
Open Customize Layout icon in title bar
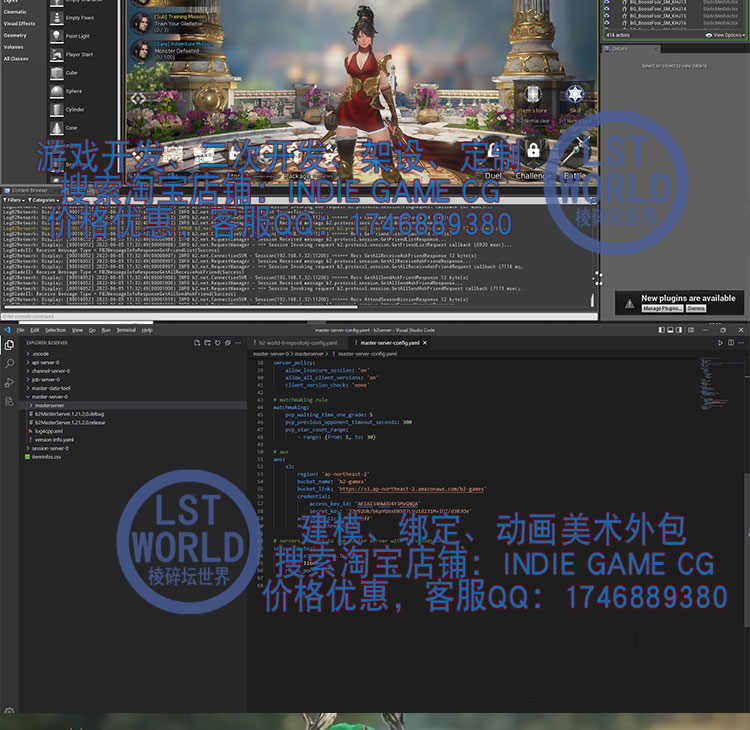pyautogui.click(x=691, y=330)
